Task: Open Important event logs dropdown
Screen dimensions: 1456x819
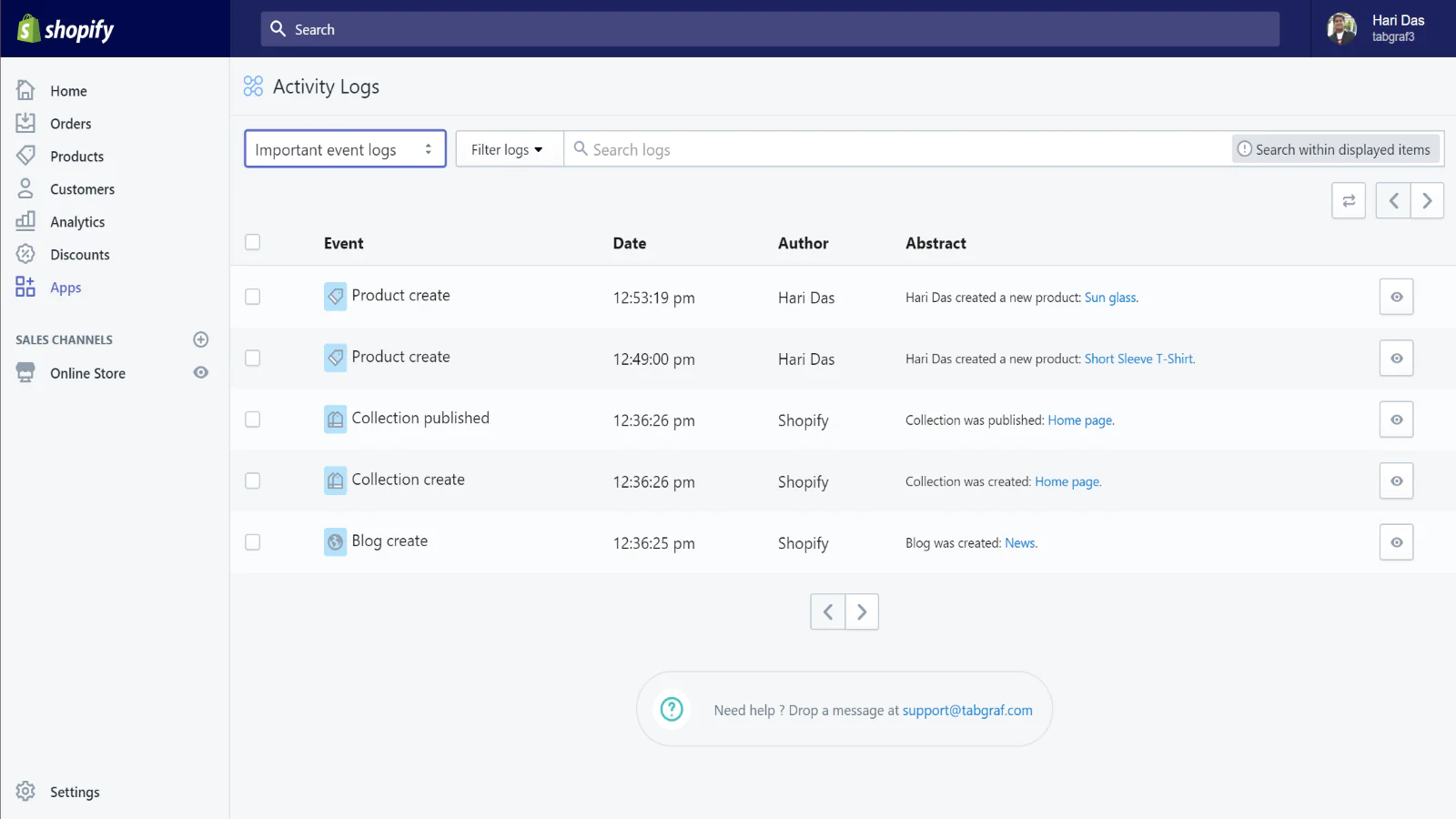Action: pyautogui.click(x=345, y=149)
